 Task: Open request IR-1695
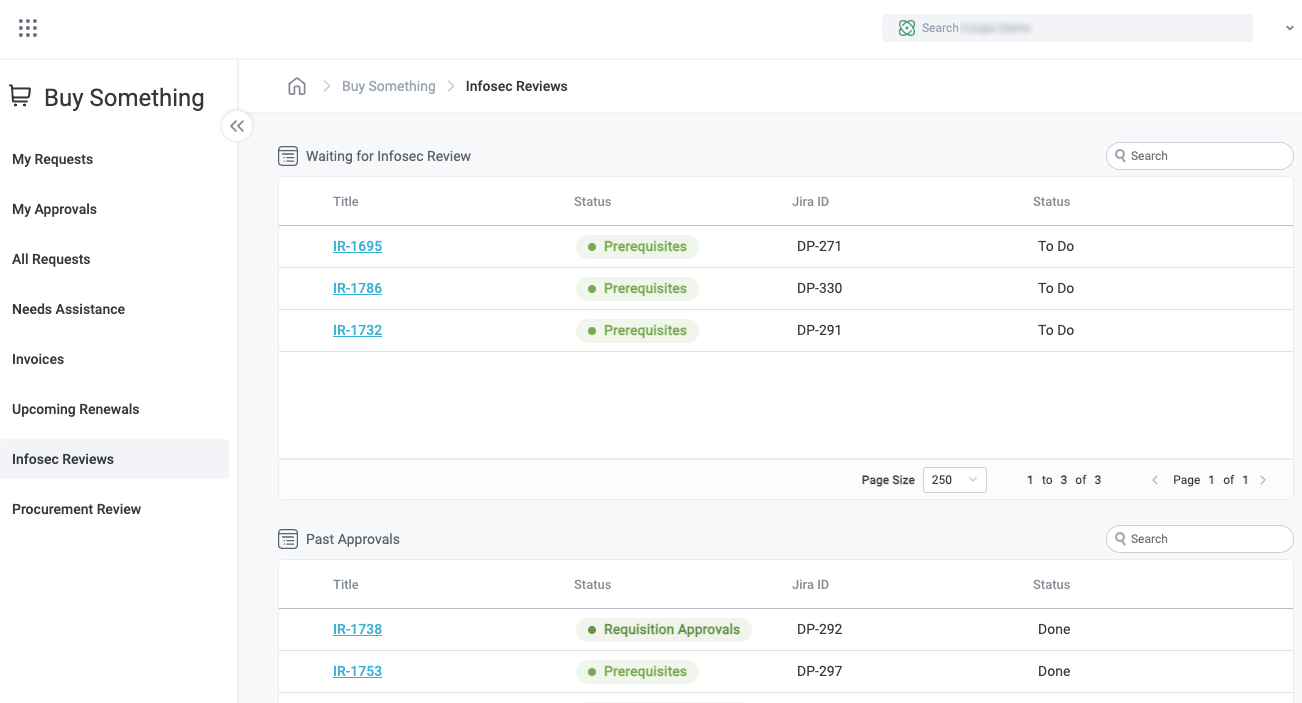[x=357, y=246]
